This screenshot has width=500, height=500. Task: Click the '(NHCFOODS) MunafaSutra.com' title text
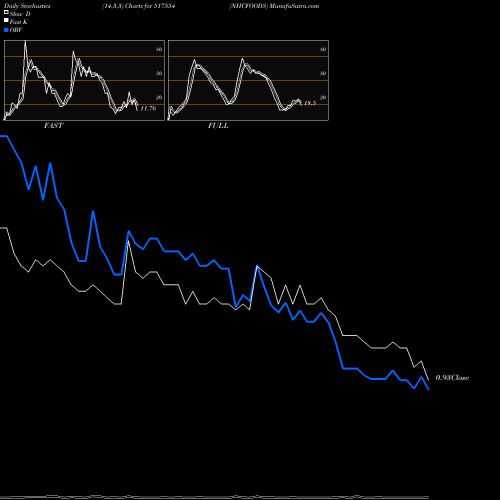click(x=274, y=6)
